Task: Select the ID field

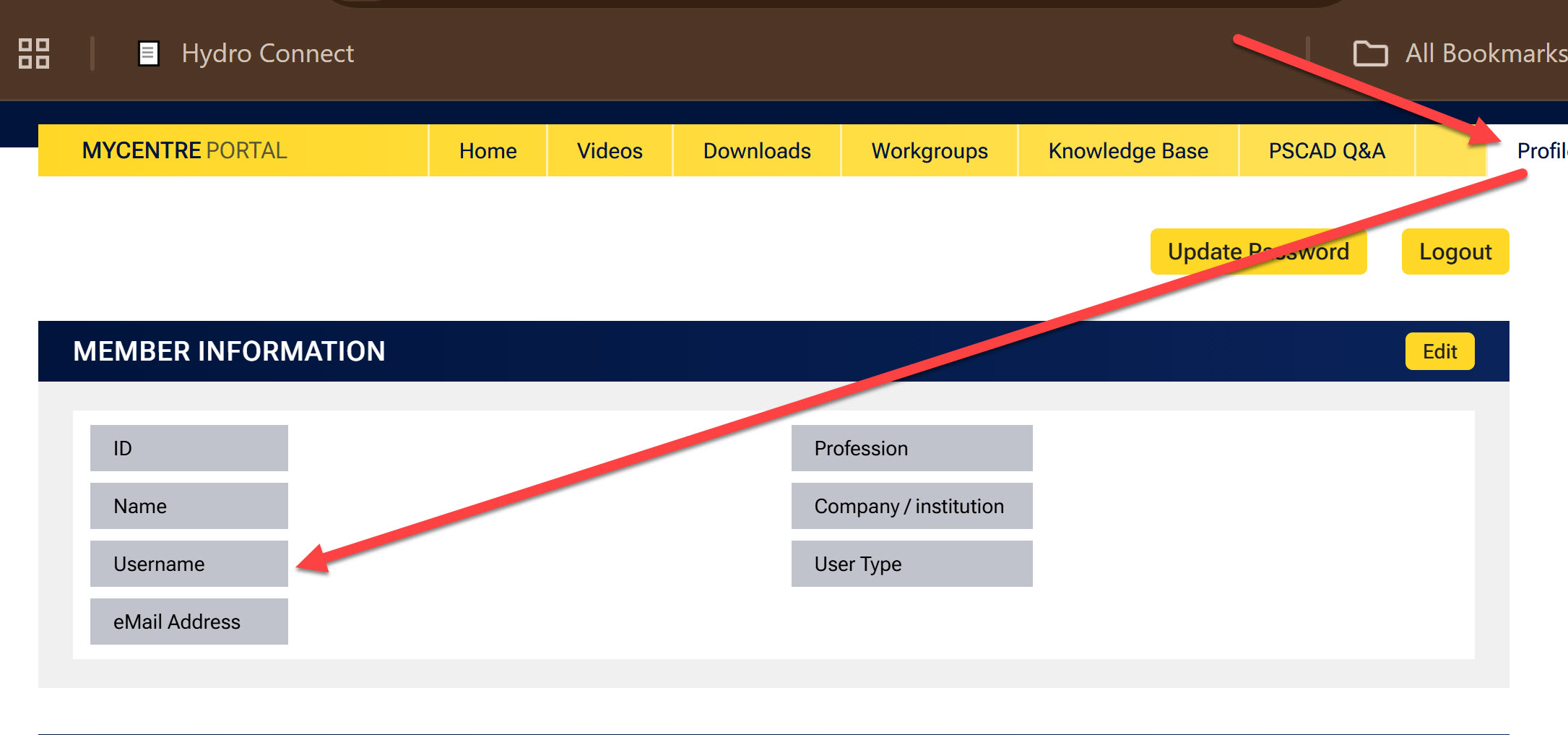Action: (x=189, y=447)
